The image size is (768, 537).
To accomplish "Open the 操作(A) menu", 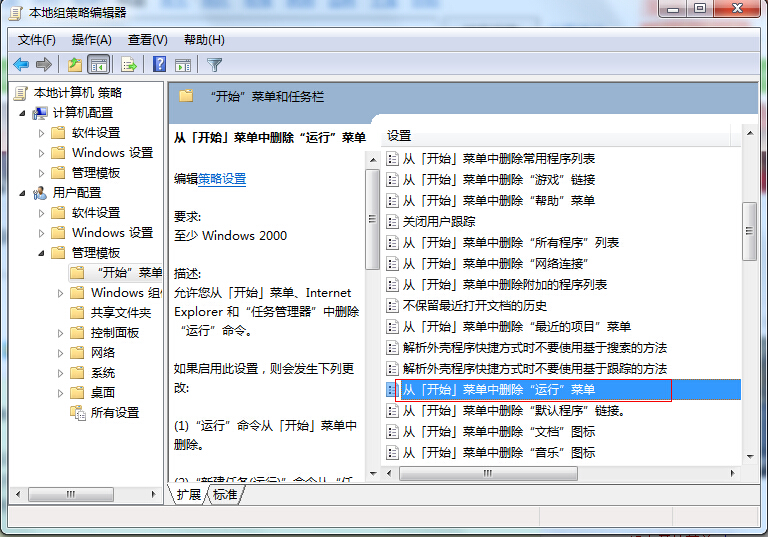I will click(x=91, y=39).
